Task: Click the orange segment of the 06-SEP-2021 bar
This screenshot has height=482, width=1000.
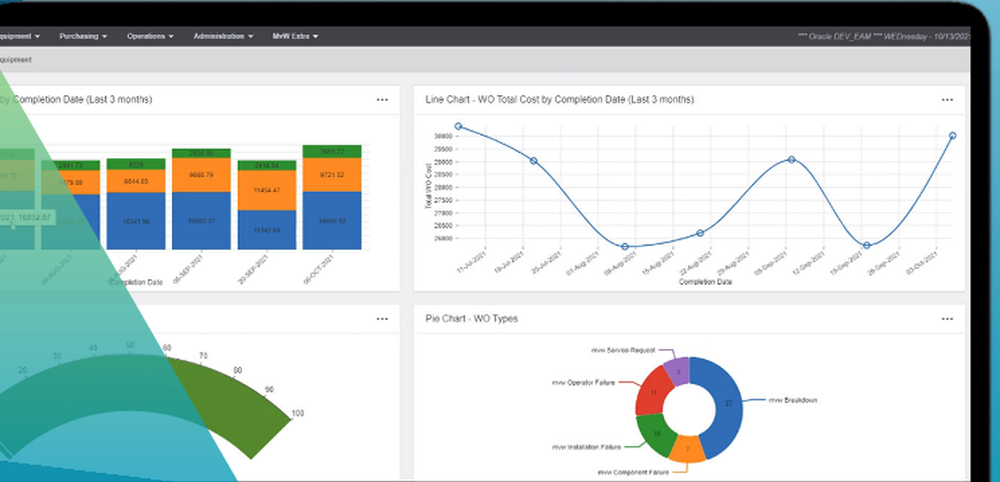Action: click(x=201, y=175)
